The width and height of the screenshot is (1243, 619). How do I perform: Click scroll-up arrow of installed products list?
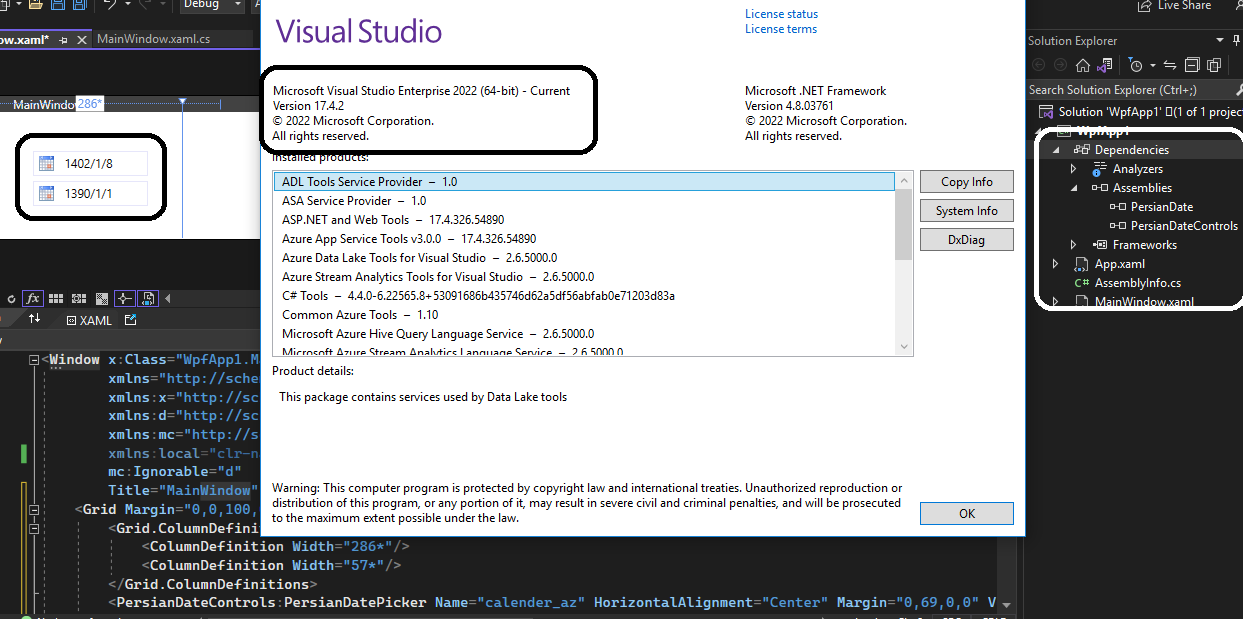coord(904,181)
